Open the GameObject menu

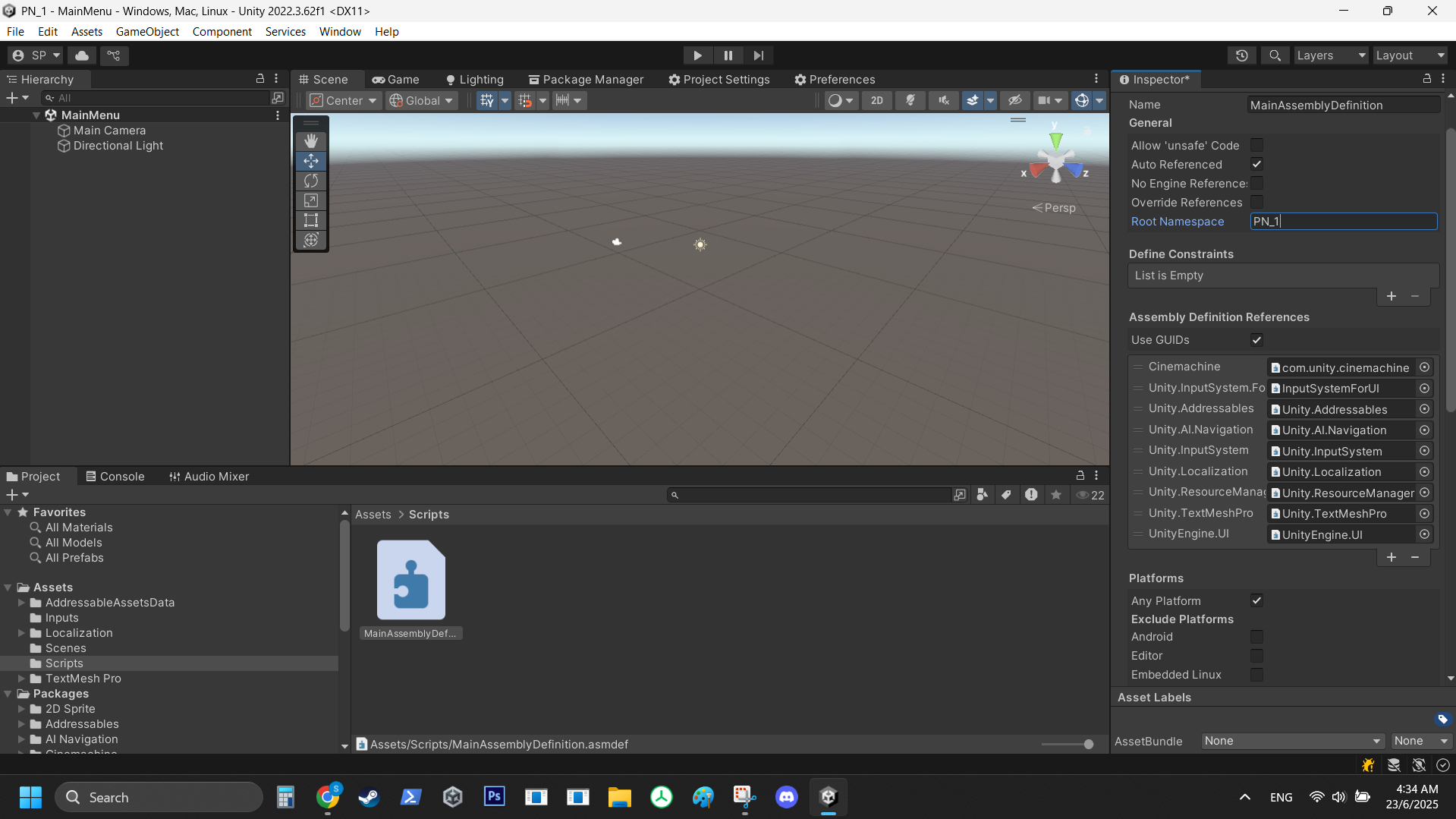click(147, 31)
